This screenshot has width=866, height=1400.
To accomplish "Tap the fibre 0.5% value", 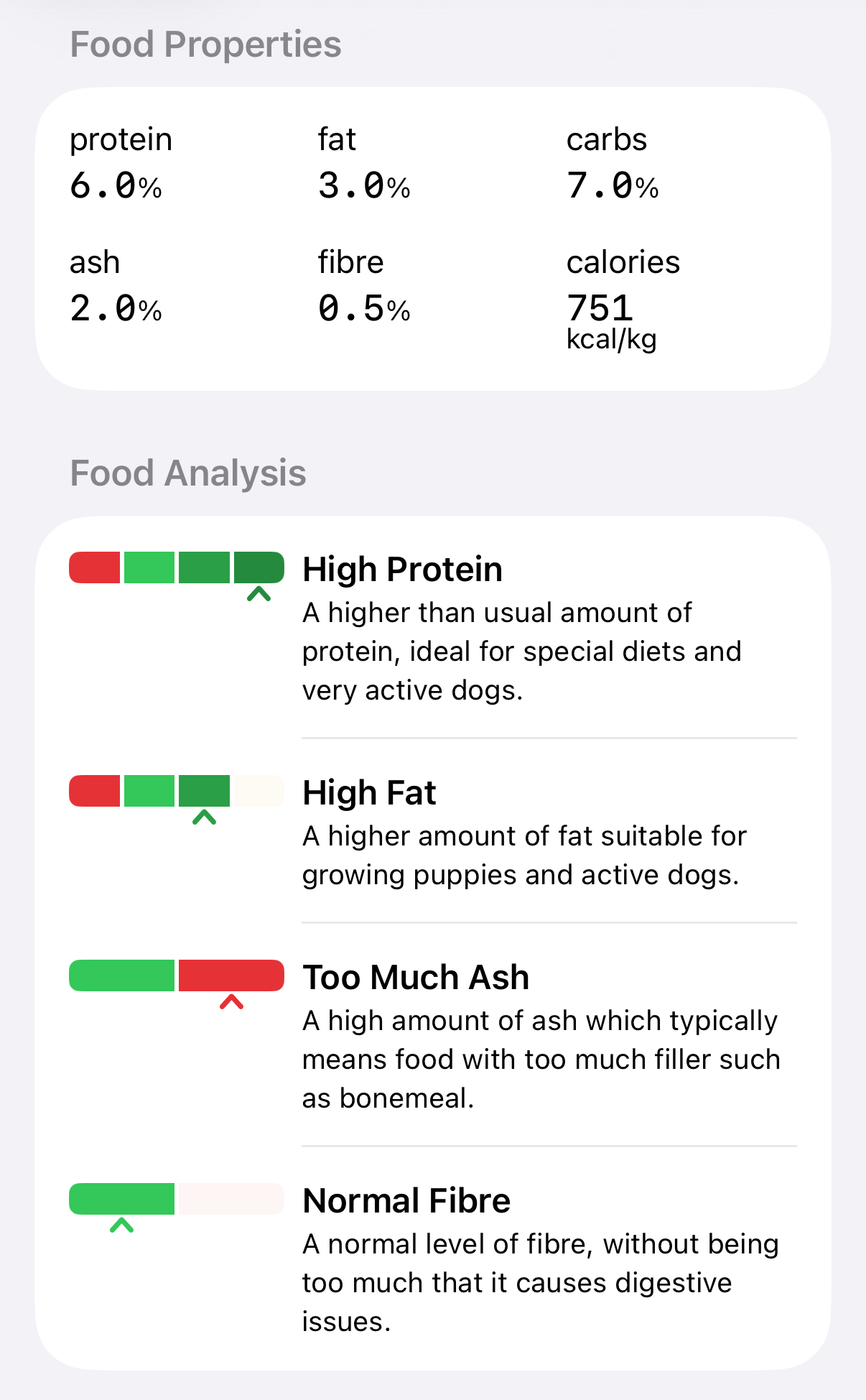I will pos(364,309).
